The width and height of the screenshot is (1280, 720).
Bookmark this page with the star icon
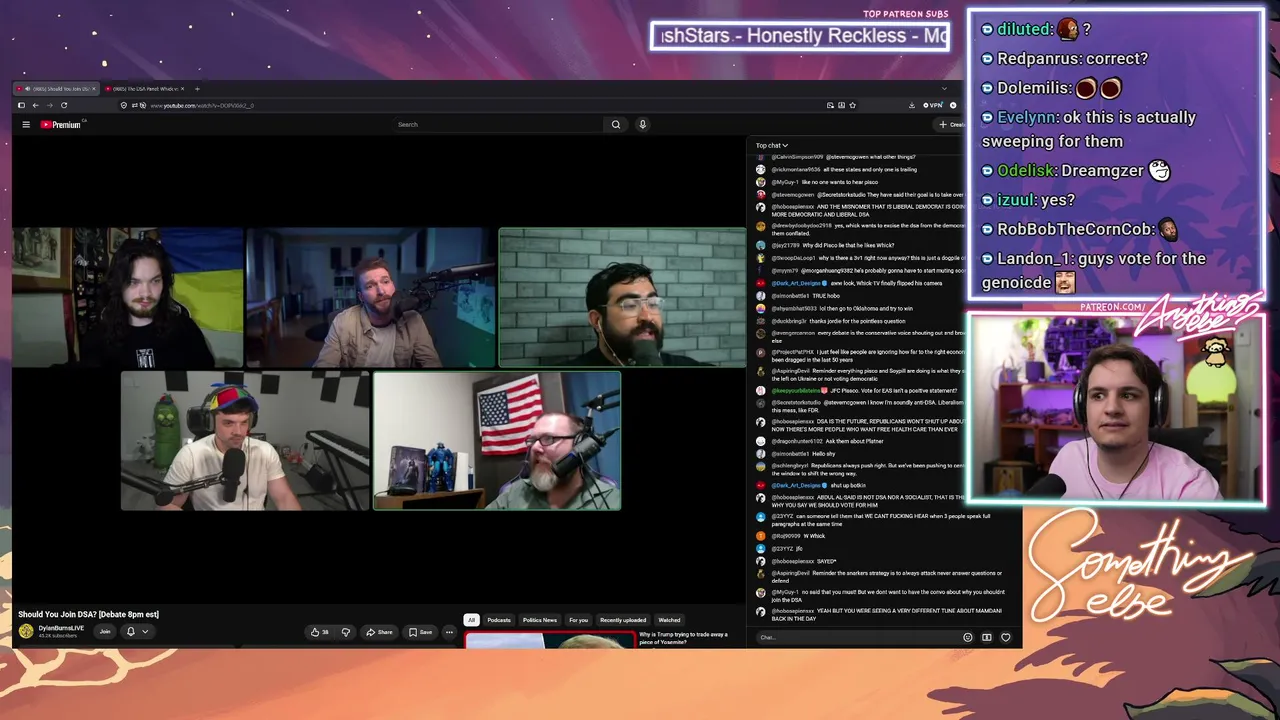tap(853, 105)
